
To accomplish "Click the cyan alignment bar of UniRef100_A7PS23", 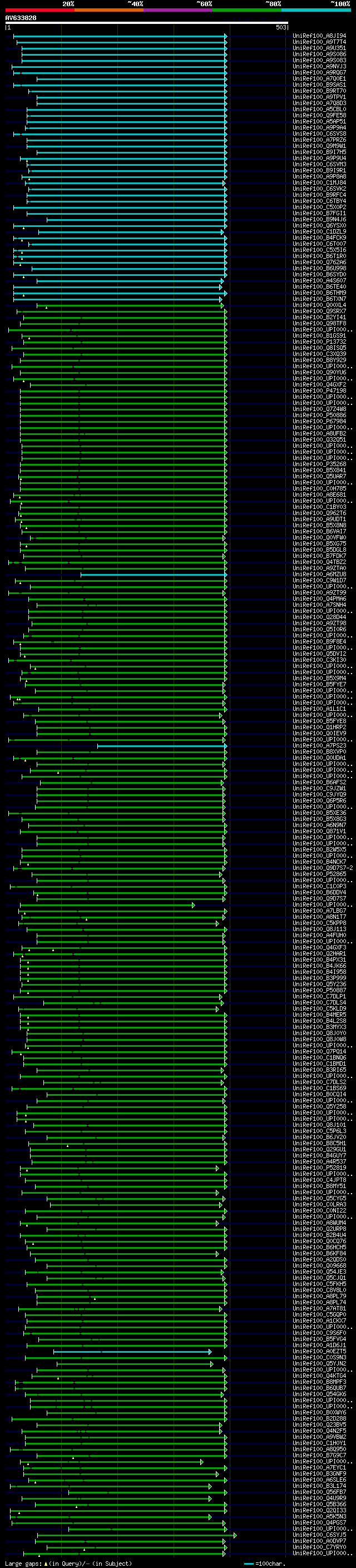I will point(162,746).
